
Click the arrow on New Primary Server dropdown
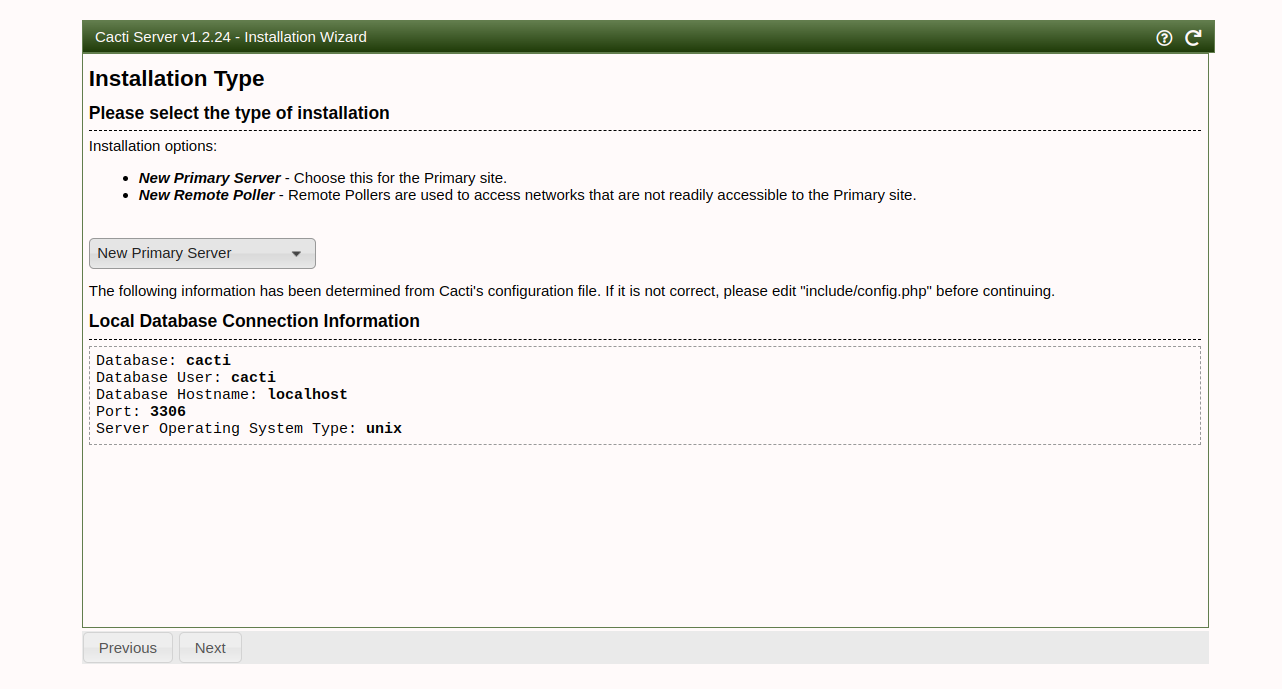coord(296,254)
